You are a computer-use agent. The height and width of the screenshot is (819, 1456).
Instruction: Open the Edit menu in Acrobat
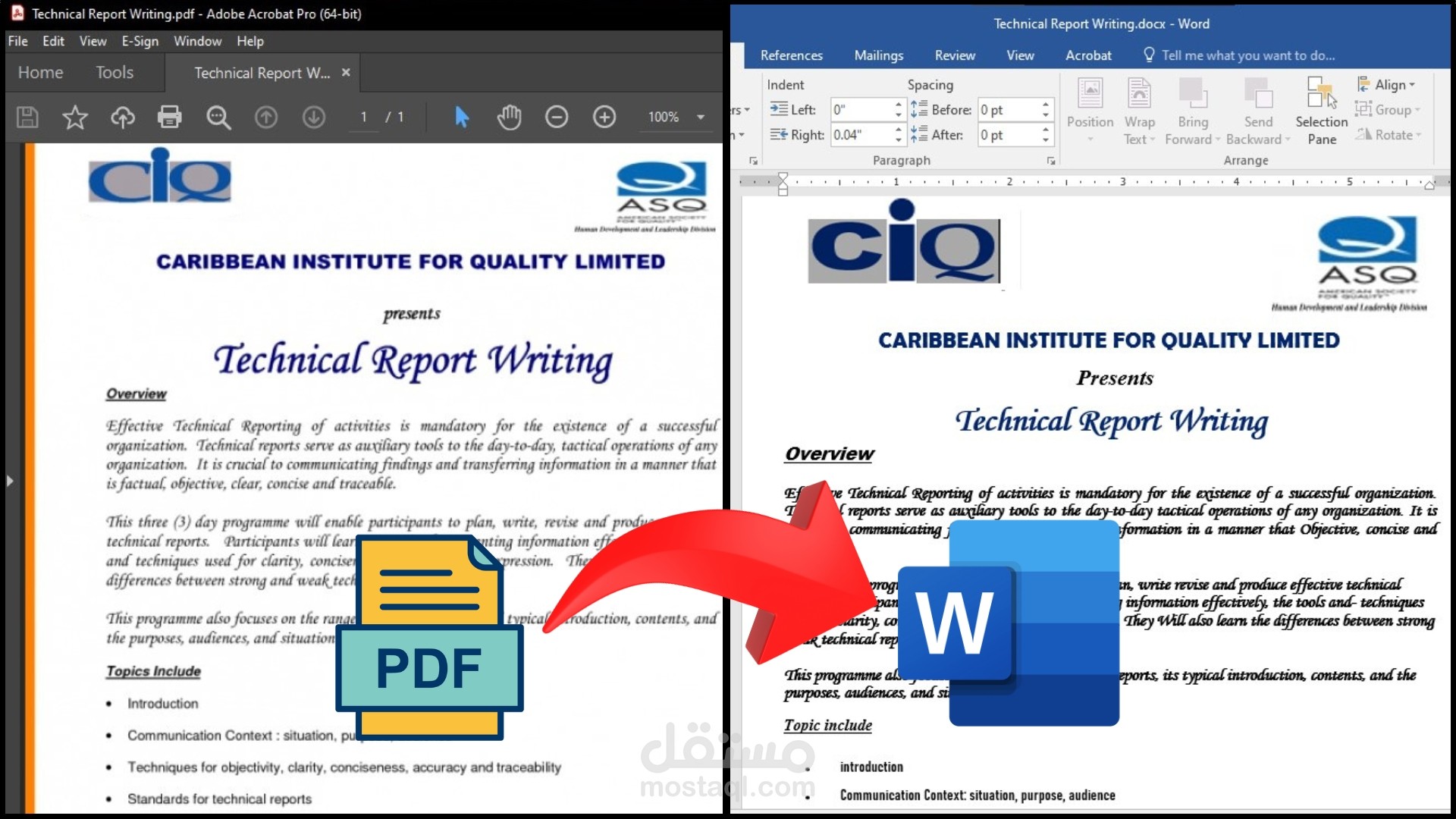tap(53, 41)
